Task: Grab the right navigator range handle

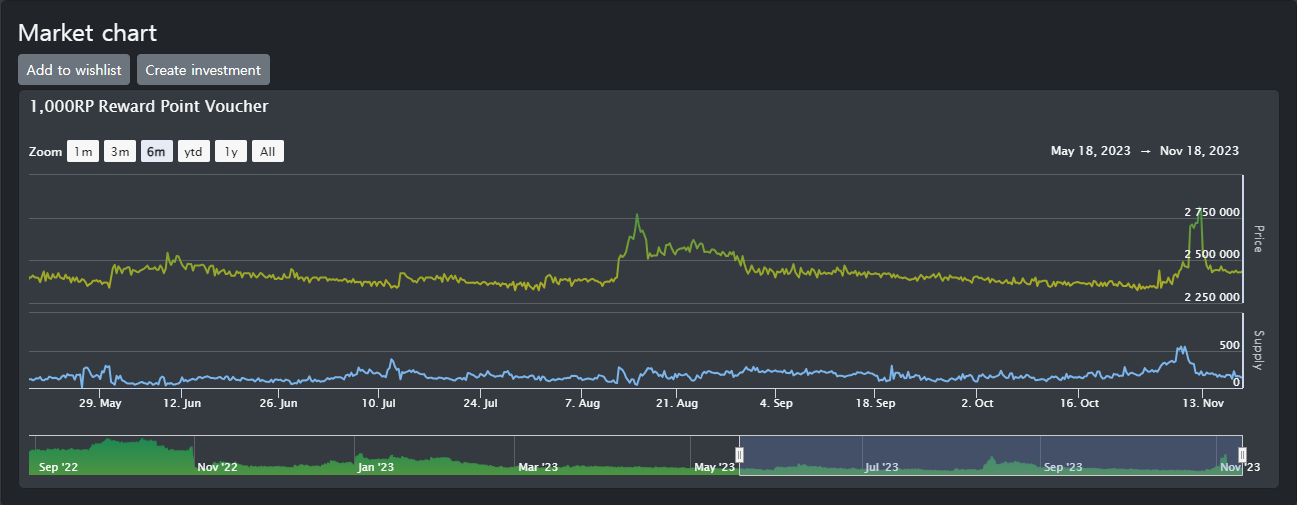Action: coord(1242,455)
